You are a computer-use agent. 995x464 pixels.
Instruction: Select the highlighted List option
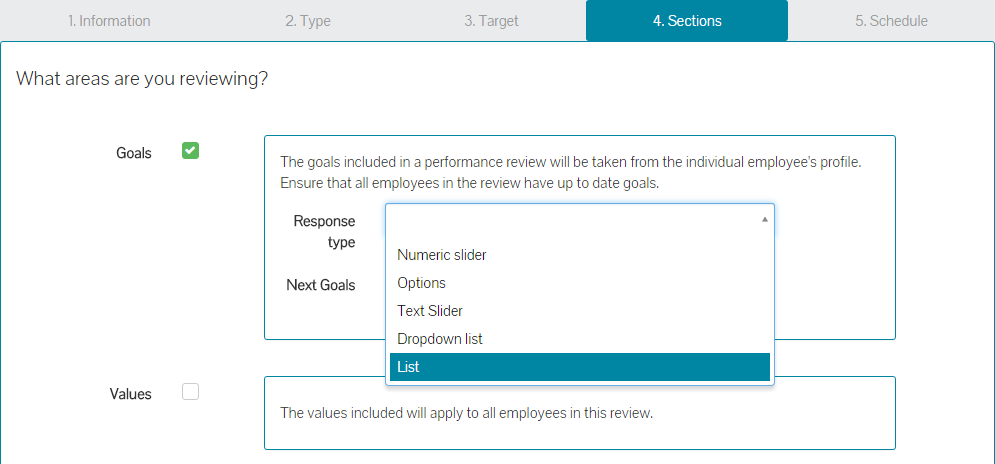coord(408,367)
